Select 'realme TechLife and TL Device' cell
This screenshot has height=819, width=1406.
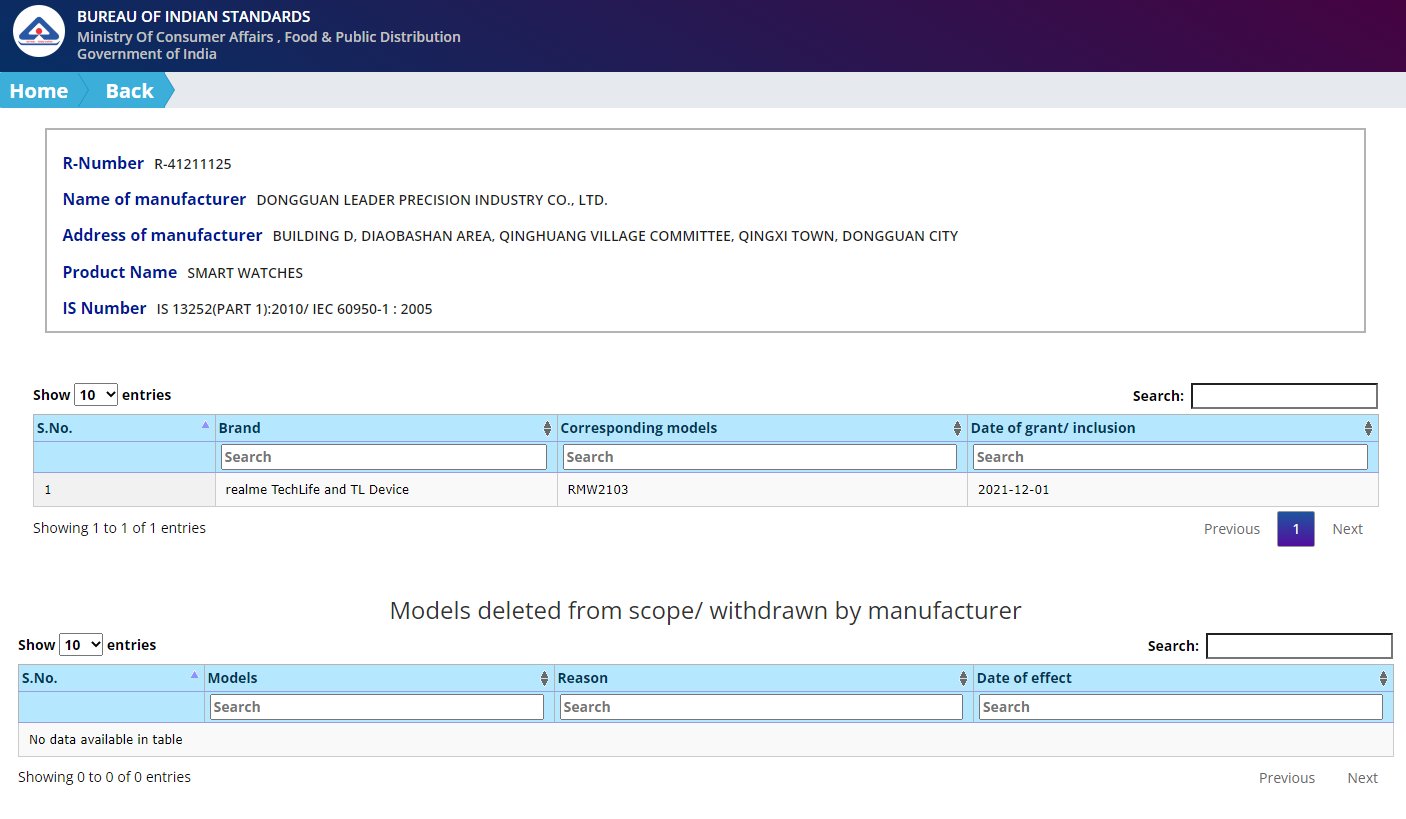pos(386,490)
